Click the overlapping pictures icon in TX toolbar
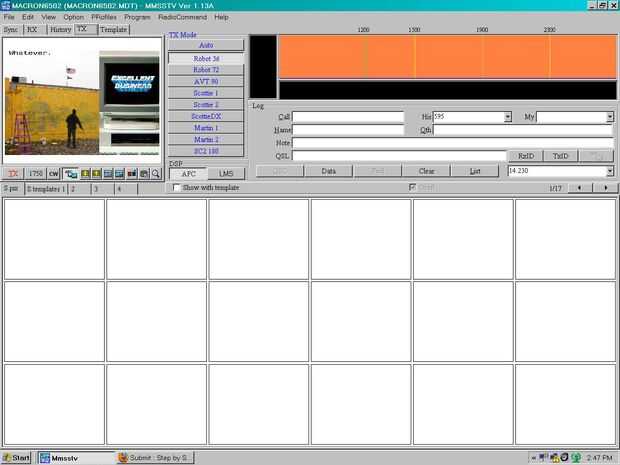The height and width of the screenshot is (465, 620). click(71, 174)
